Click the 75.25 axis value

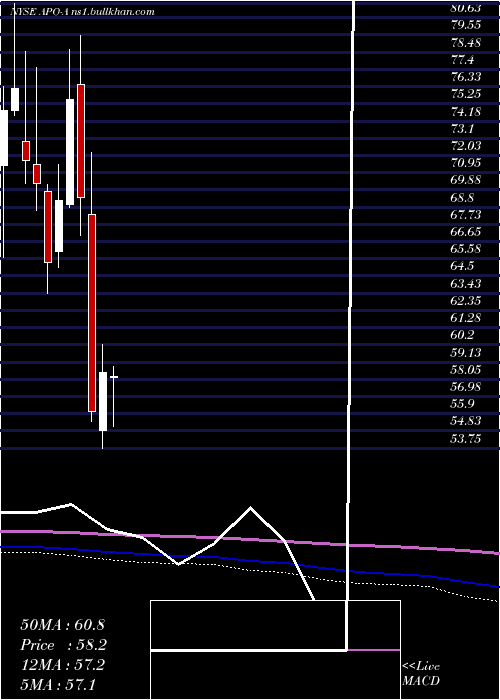point(466,94)
